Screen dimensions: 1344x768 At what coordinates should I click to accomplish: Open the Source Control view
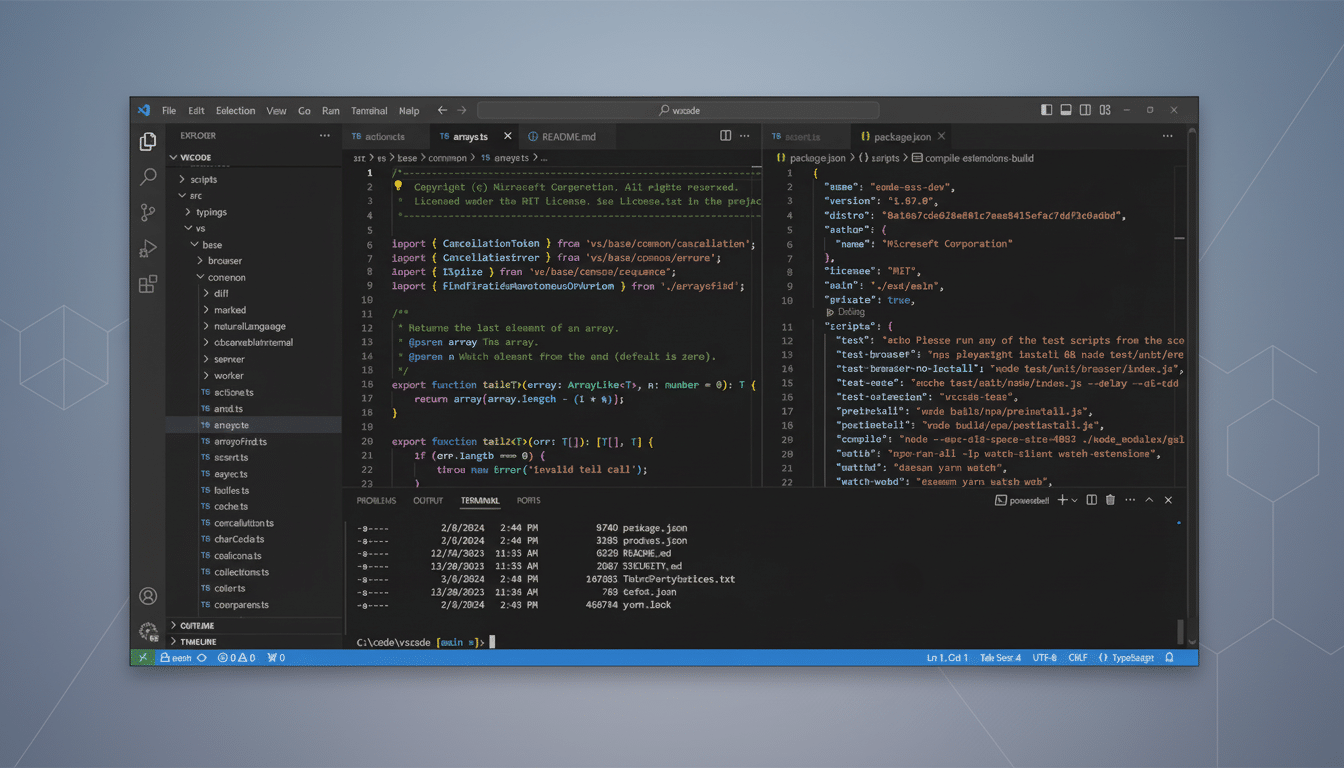148,213
